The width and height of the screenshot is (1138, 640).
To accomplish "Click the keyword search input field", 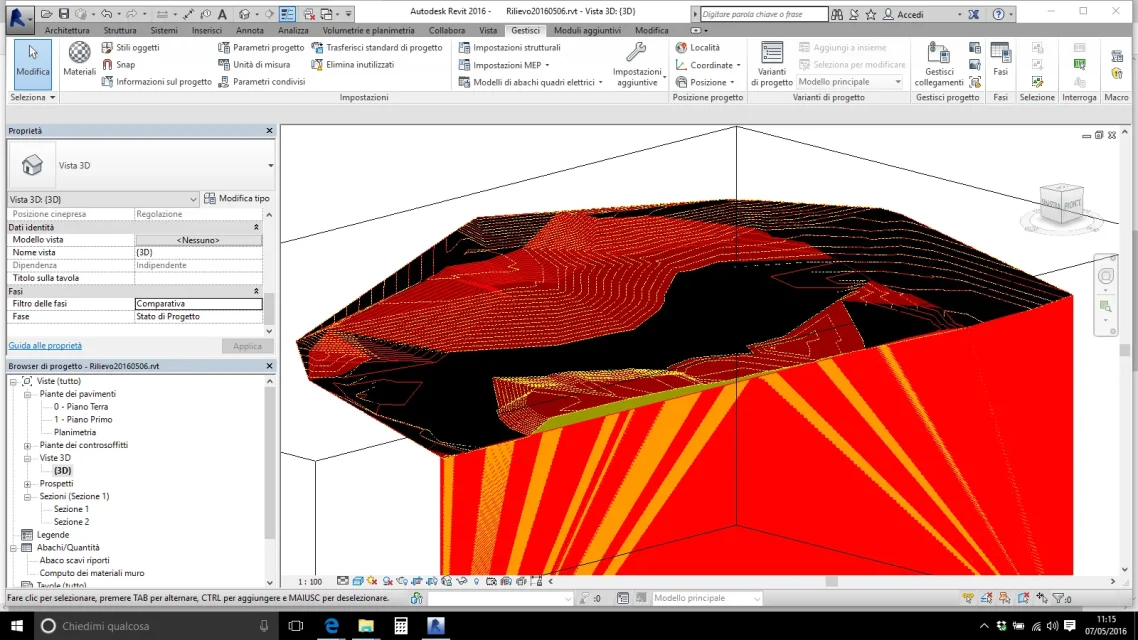I will tap(764, 14).
